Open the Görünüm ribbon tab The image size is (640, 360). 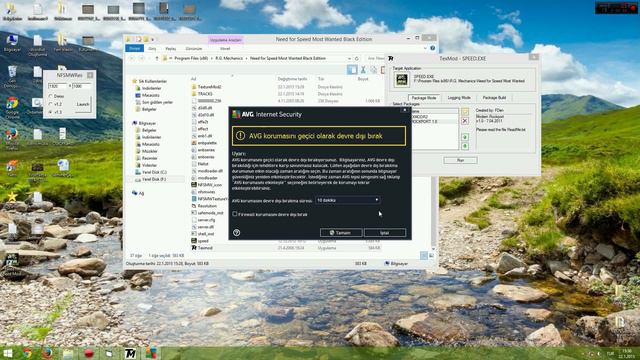194,49
